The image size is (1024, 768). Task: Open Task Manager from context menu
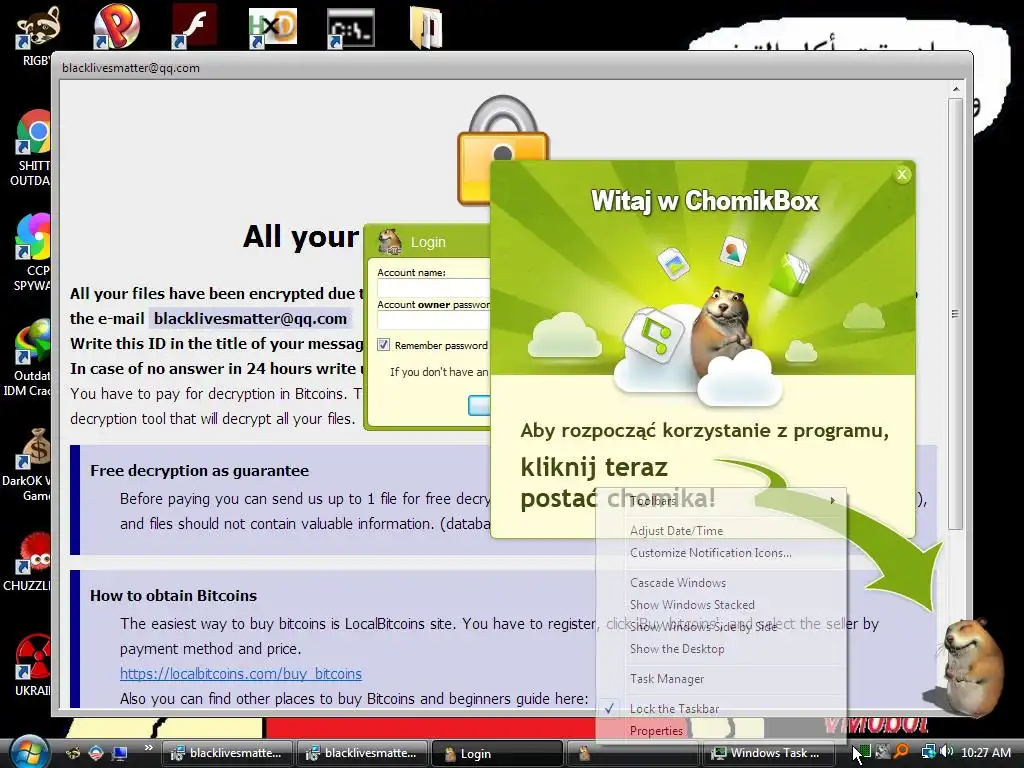(722, 679)
